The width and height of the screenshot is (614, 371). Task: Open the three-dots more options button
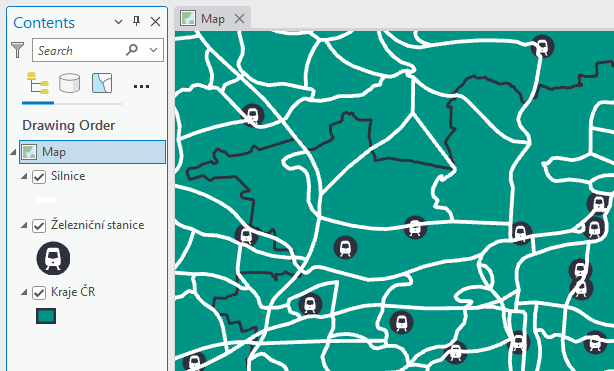pos(141,87)
